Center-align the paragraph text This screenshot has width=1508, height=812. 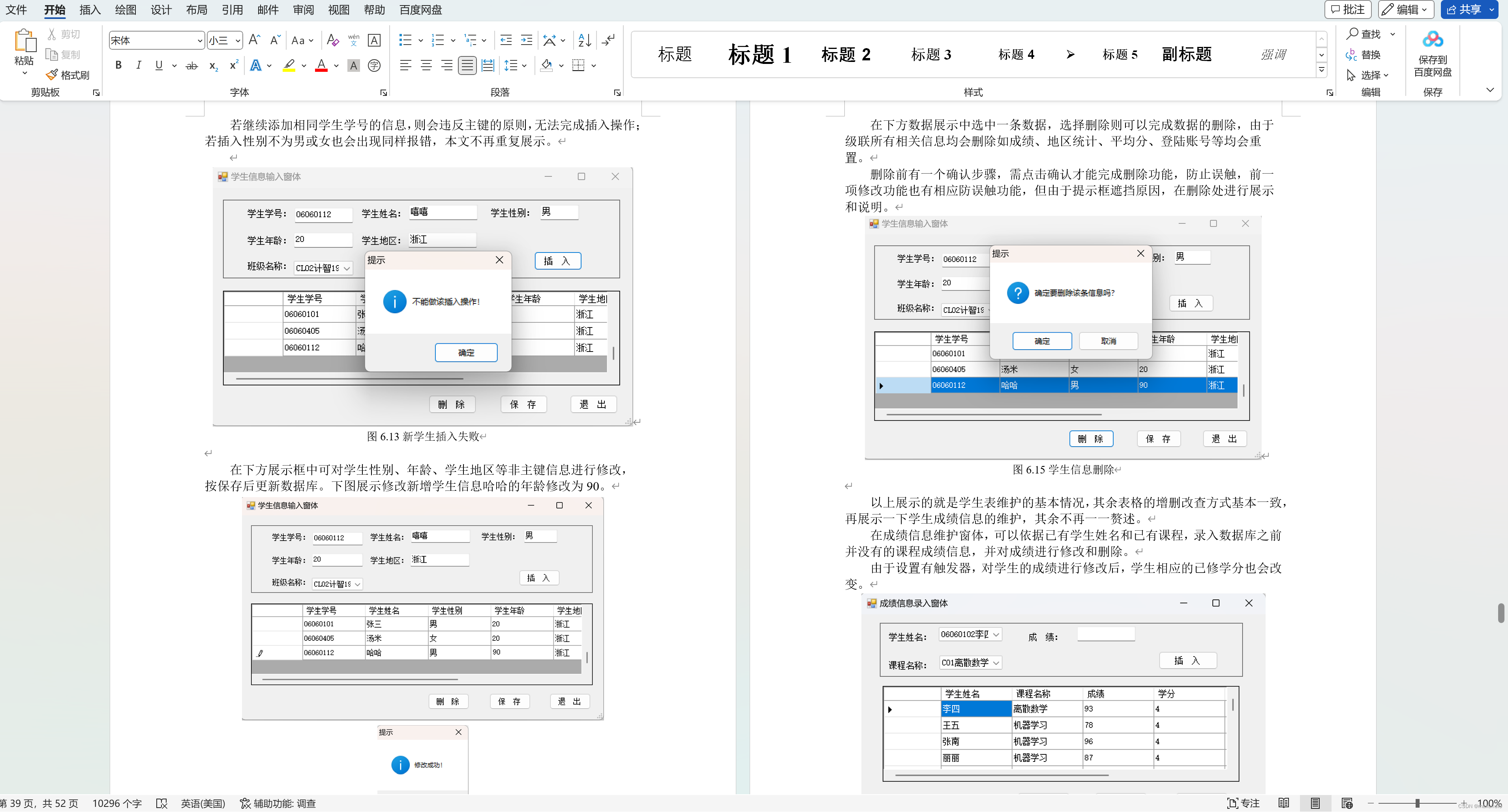426,65
